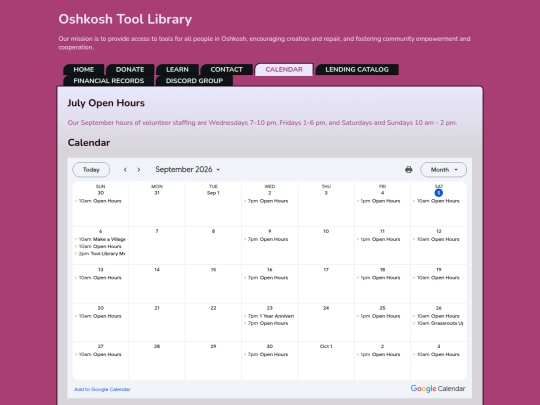Select date 28 in the calendar

(x=157, y=346)
